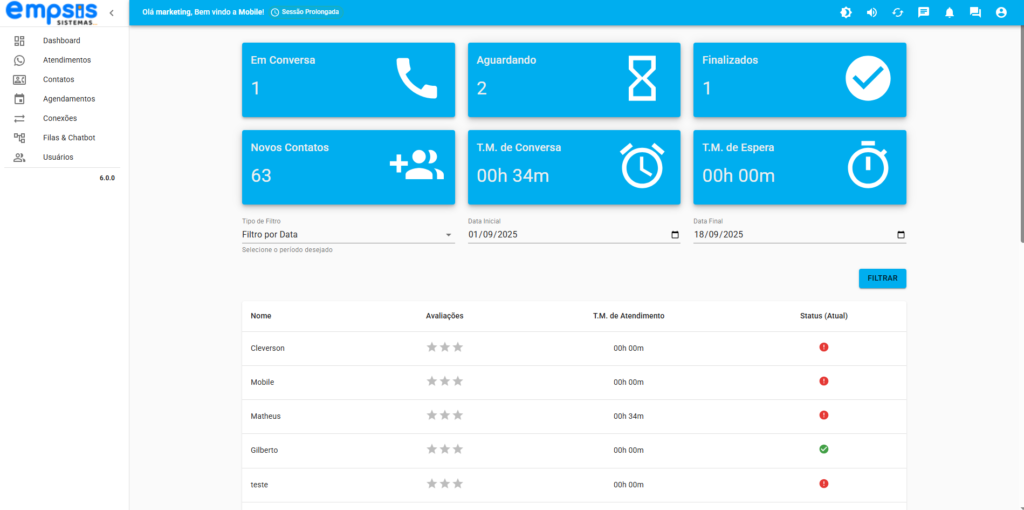Click the star rating for Matheus
The width and height of the screenshot is (1024, 510).
pyautogui.click(x=445, y=415)
